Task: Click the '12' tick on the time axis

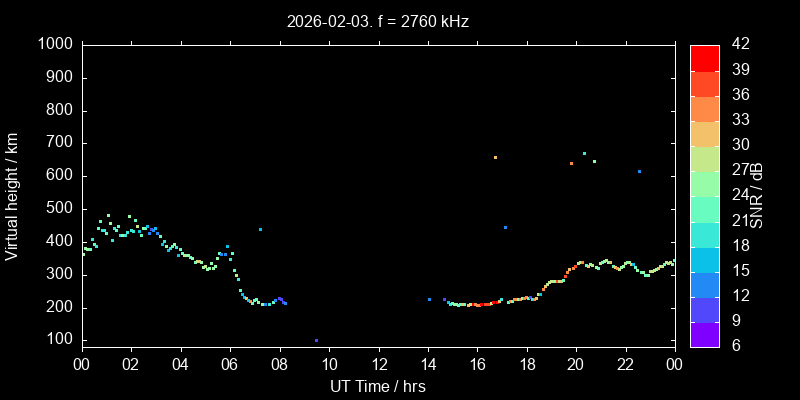Action: tap(378, 365)
